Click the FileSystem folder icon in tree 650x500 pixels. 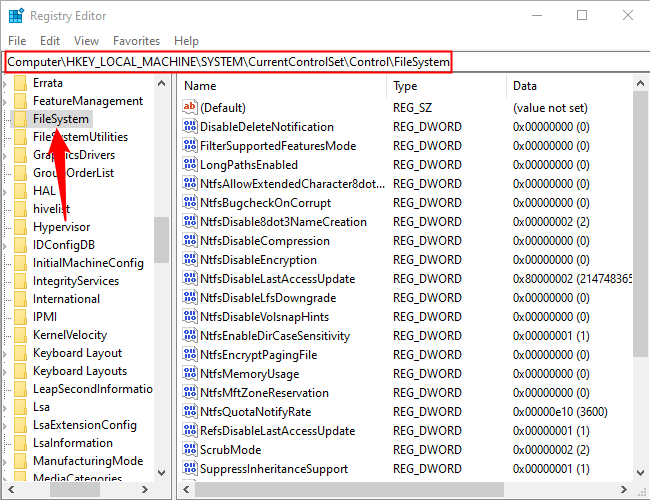pyautogui.click(x=20, y=119)
